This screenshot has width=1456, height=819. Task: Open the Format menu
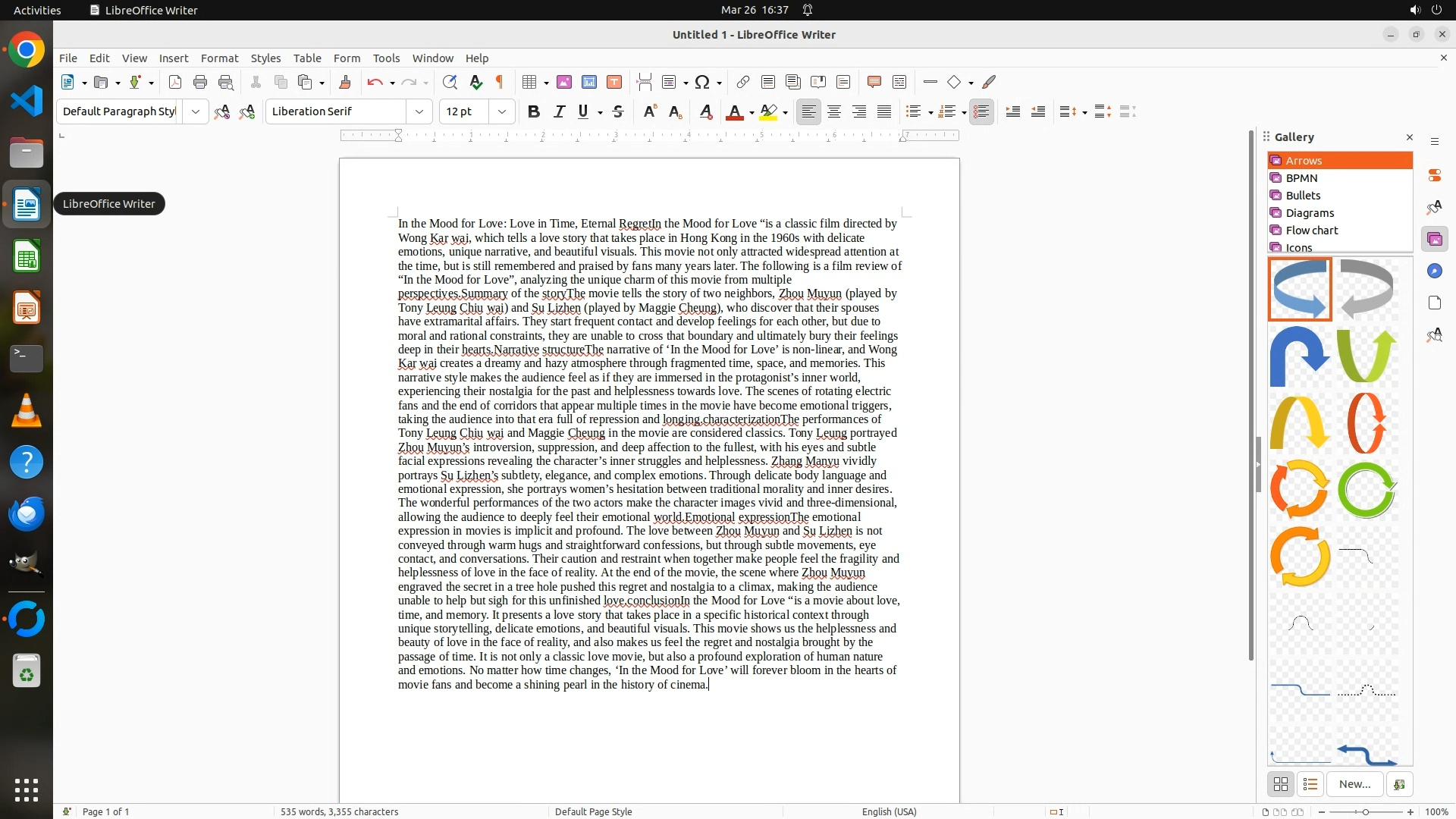tap(219, 58)
